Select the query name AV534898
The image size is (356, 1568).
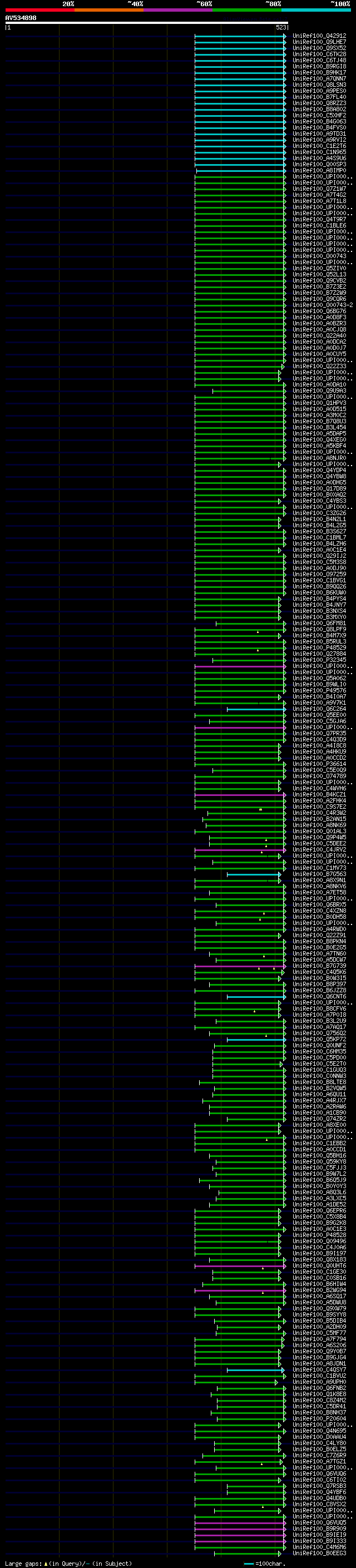click(21, 18)
